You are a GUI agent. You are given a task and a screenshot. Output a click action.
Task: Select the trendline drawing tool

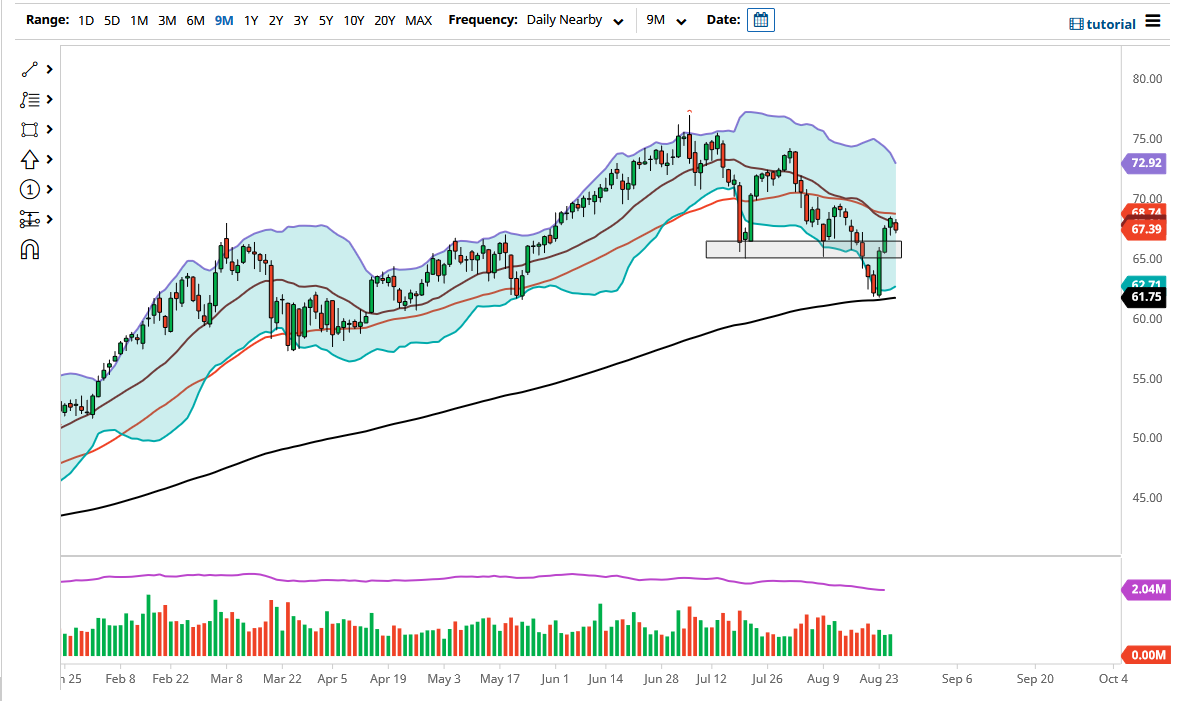coord(28,69)
